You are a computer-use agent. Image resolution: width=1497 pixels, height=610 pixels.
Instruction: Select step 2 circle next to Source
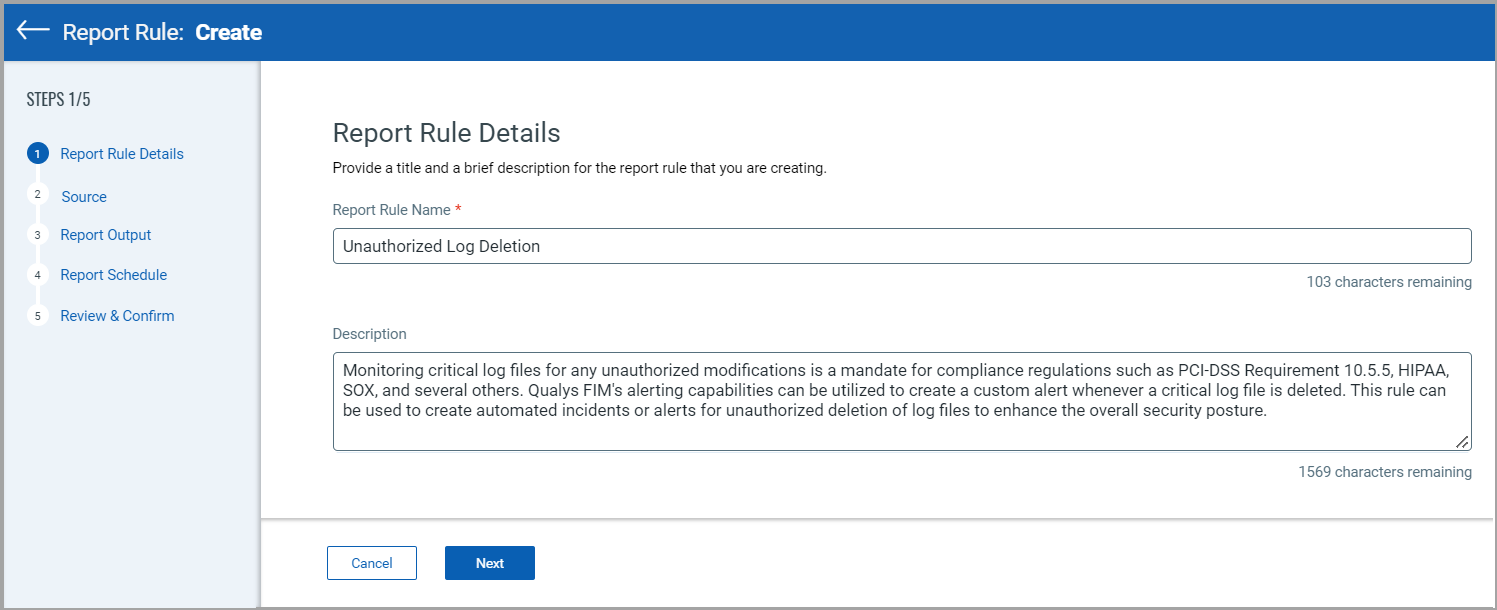click(38, 195)
